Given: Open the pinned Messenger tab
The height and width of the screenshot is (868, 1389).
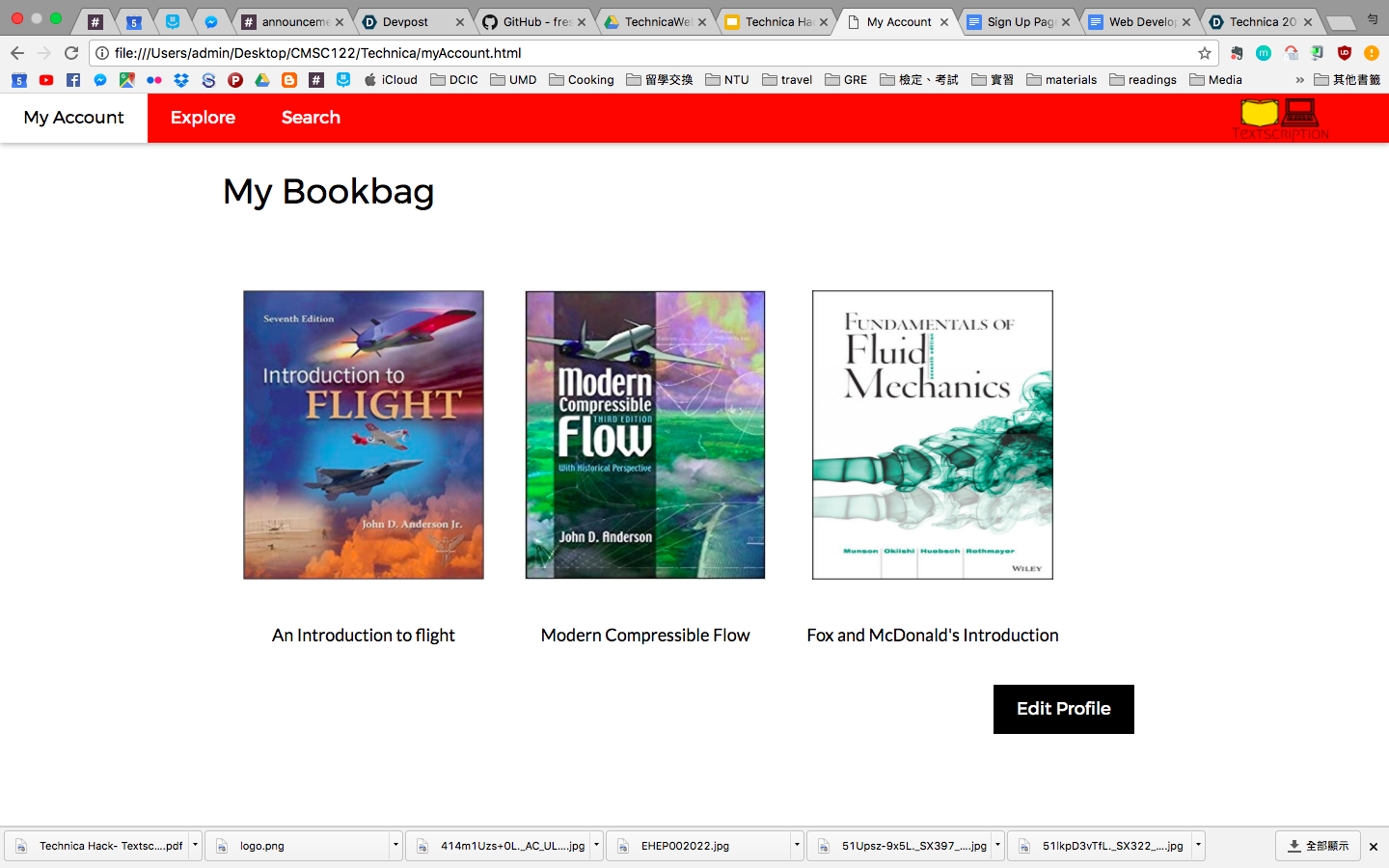Looking at the screenshot, I should (211, 21).
